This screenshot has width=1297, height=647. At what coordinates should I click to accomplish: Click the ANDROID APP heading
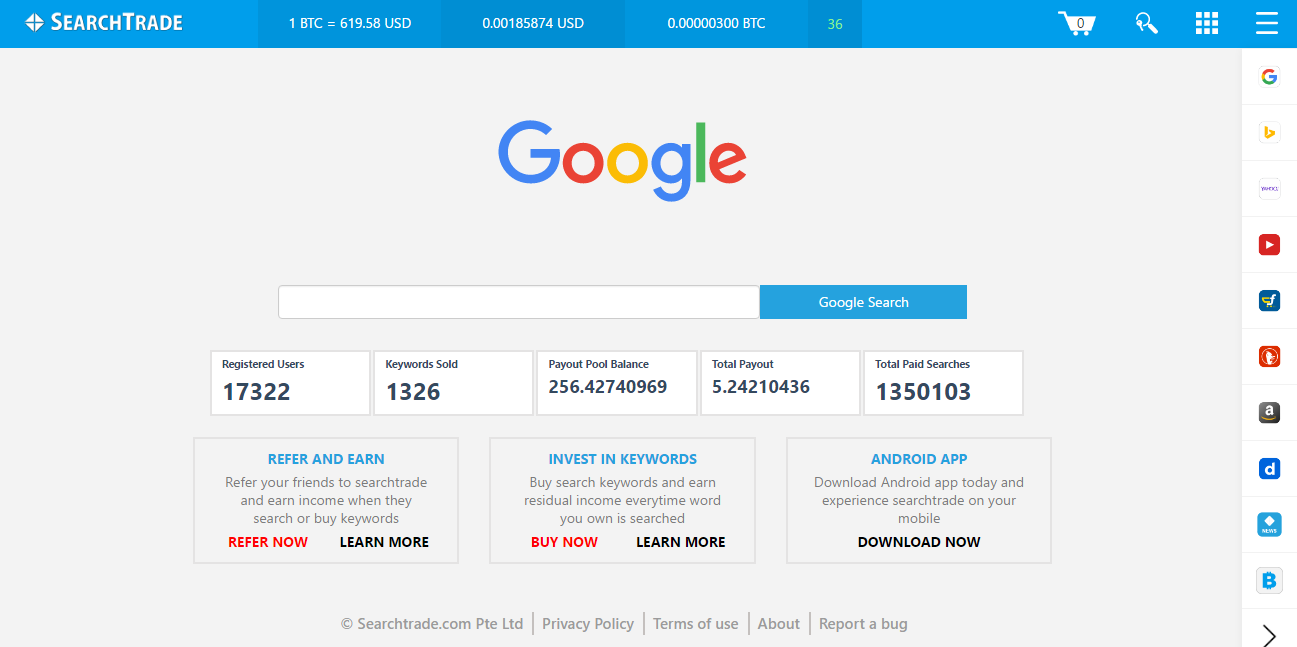(919, 459)
